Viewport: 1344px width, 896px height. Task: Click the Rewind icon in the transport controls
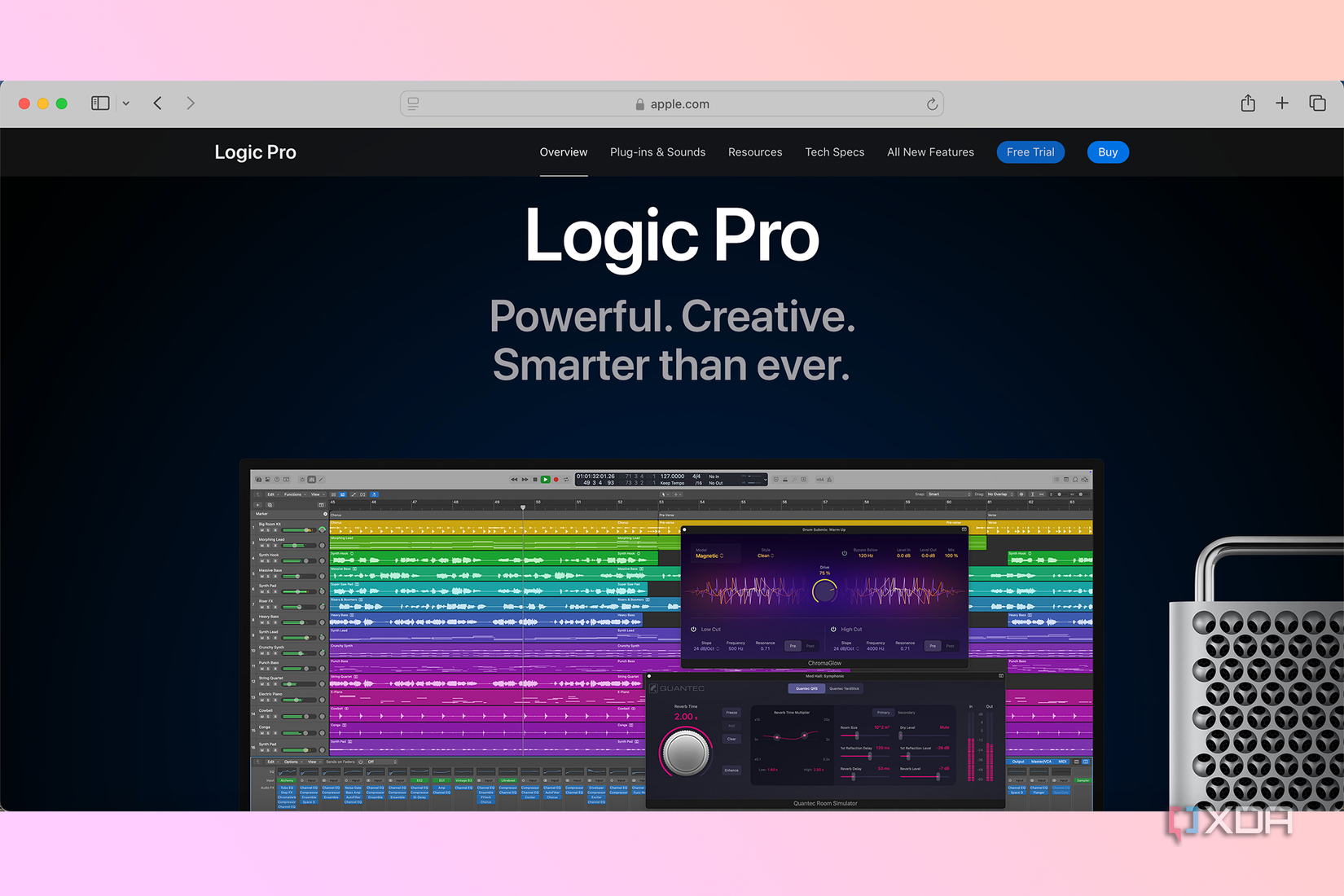pyautogui.click(x=515, y=479)
